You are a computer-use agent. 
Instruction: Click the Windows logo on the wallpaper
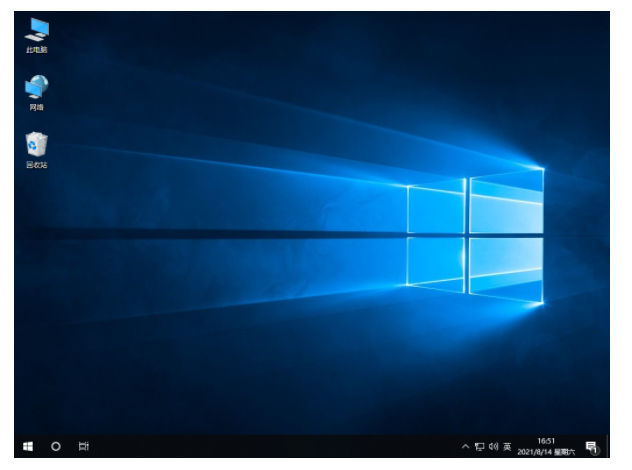(x=475, y=236)
